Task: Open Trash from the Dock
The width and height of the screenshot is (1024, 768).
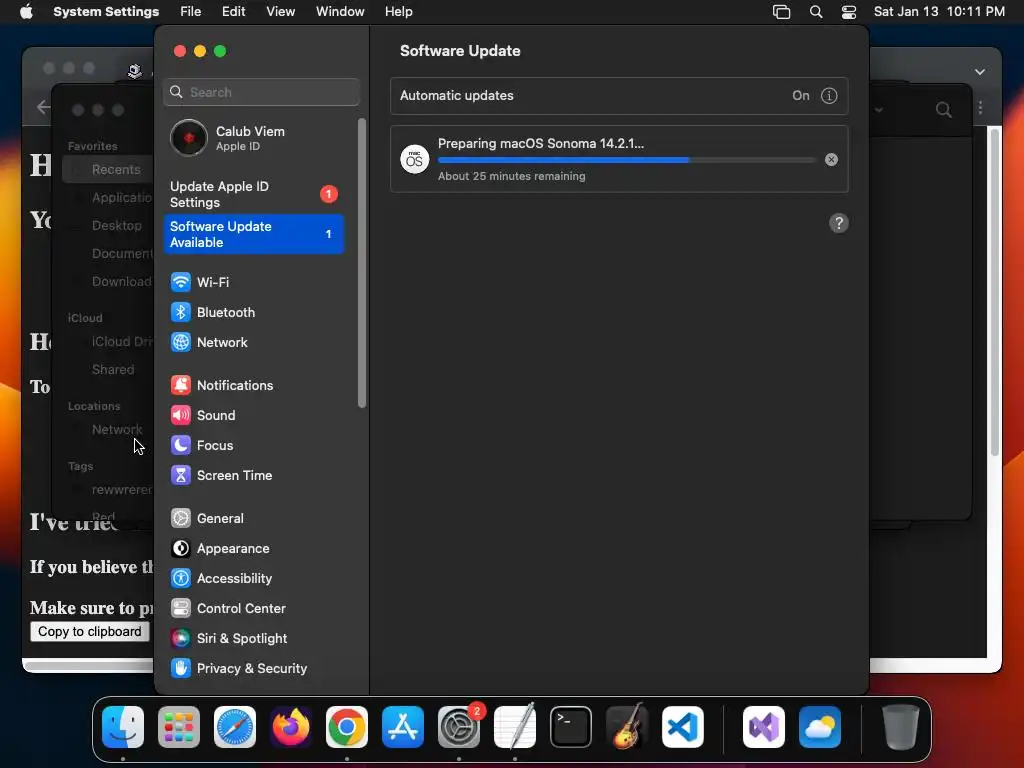Action: tap(901, 727)
